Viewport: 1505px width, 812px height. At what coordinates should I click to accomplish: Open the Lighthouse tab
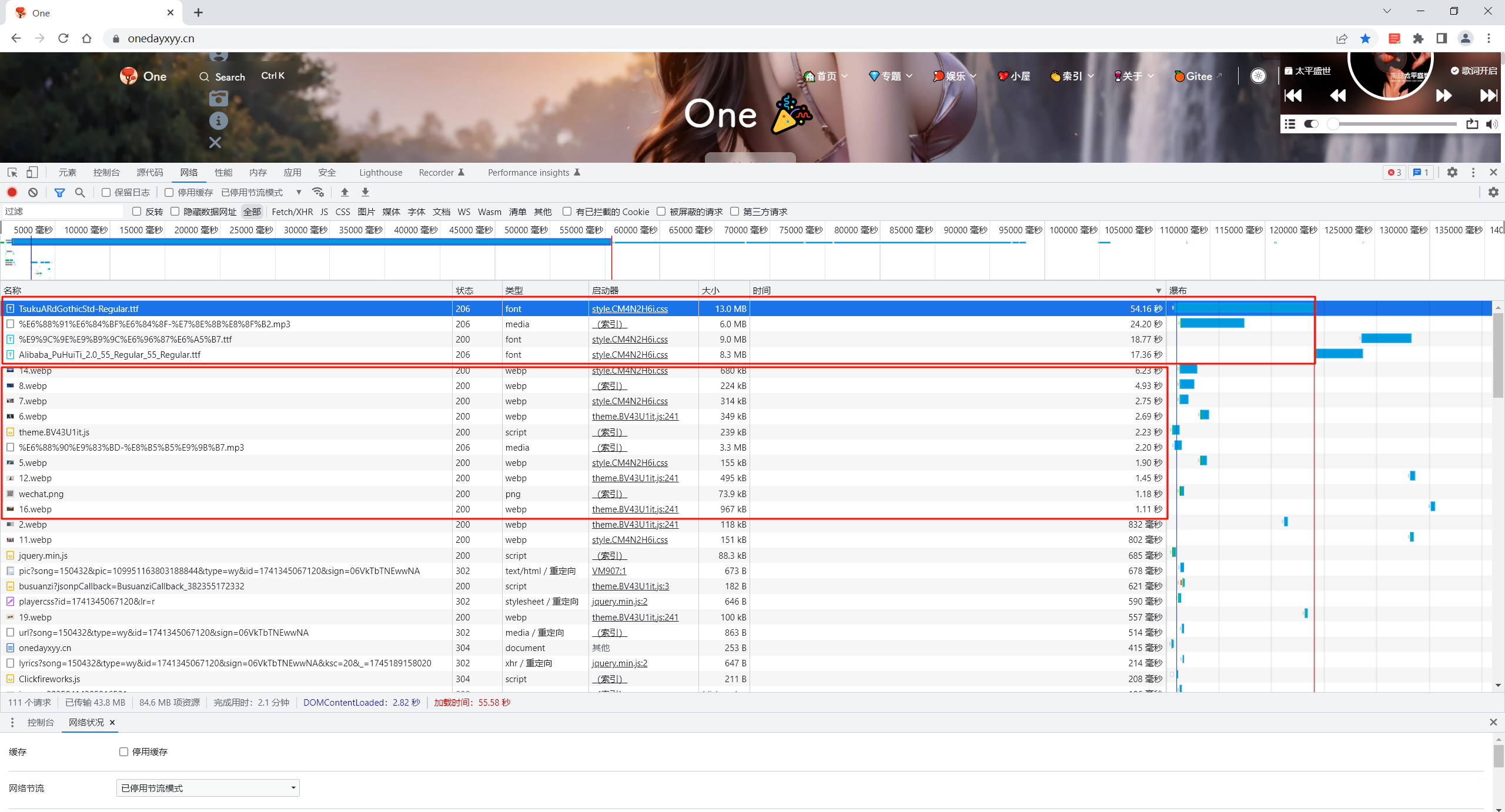tap(381, 172)
